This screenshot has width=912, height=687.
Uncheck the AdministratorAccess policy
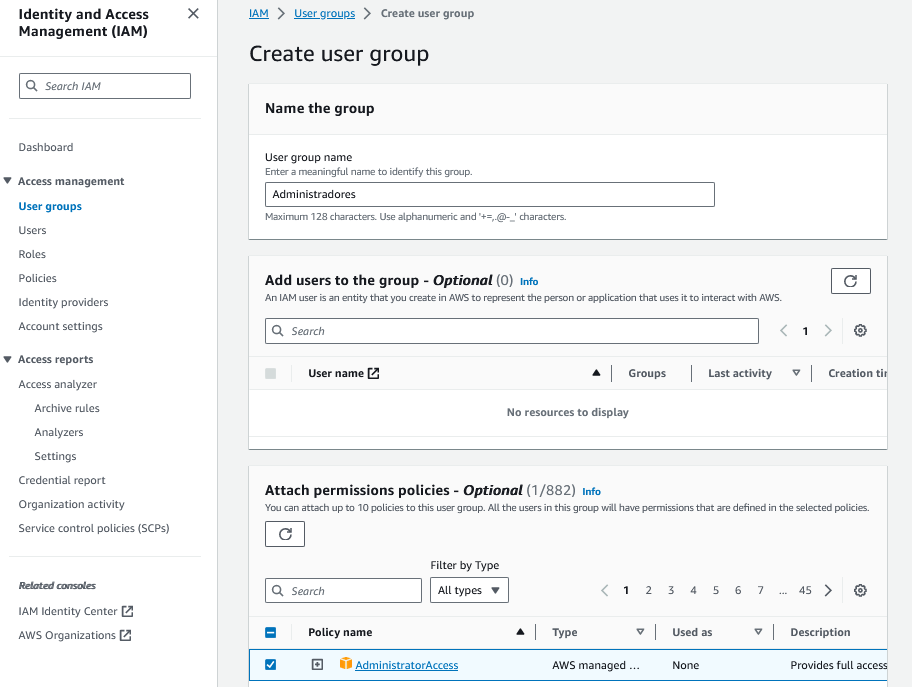pos(271,664)
